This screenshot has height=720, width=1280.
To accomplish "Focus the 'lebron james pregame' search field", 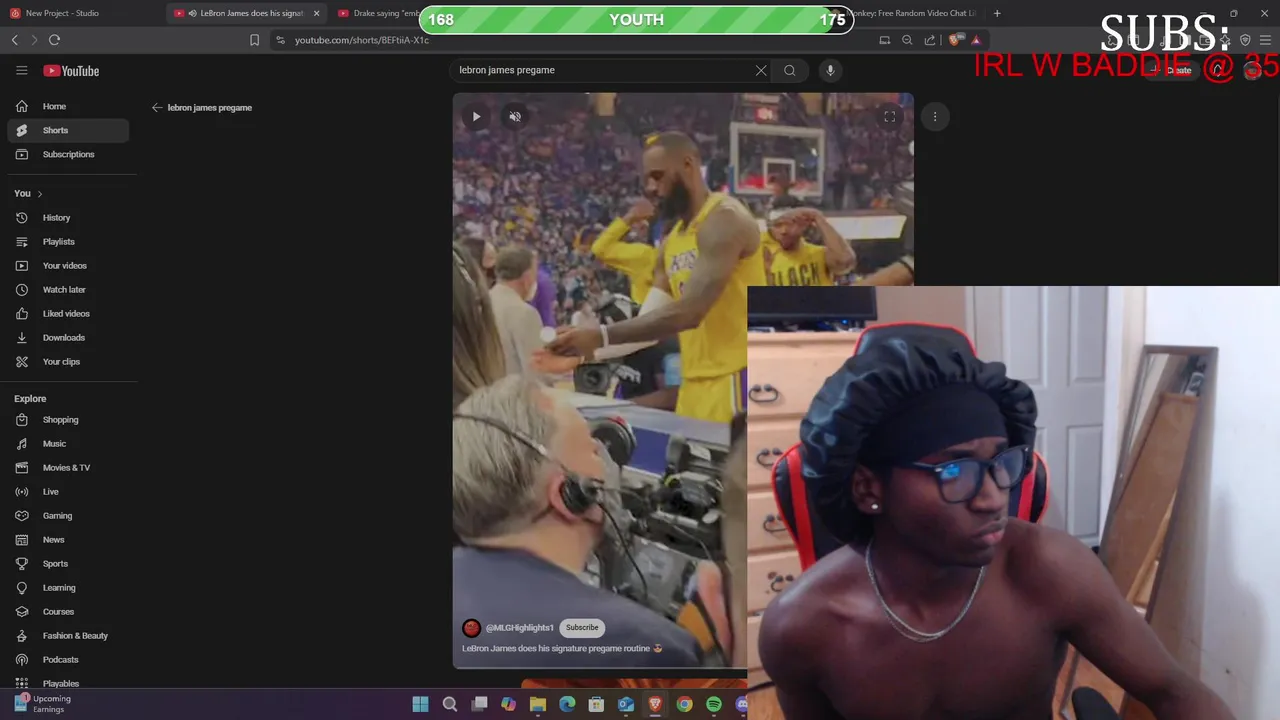I will 600,70.
